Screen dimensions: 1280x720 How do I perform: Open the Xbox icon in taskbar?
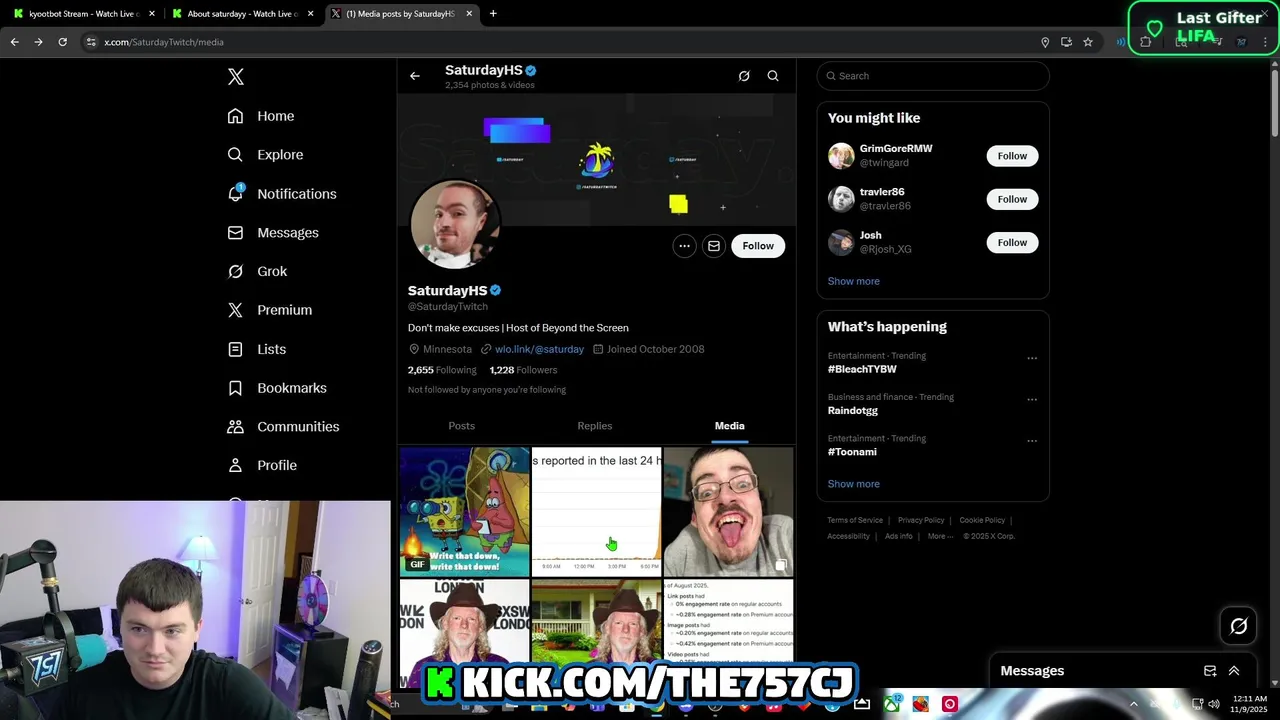[891, 704]
